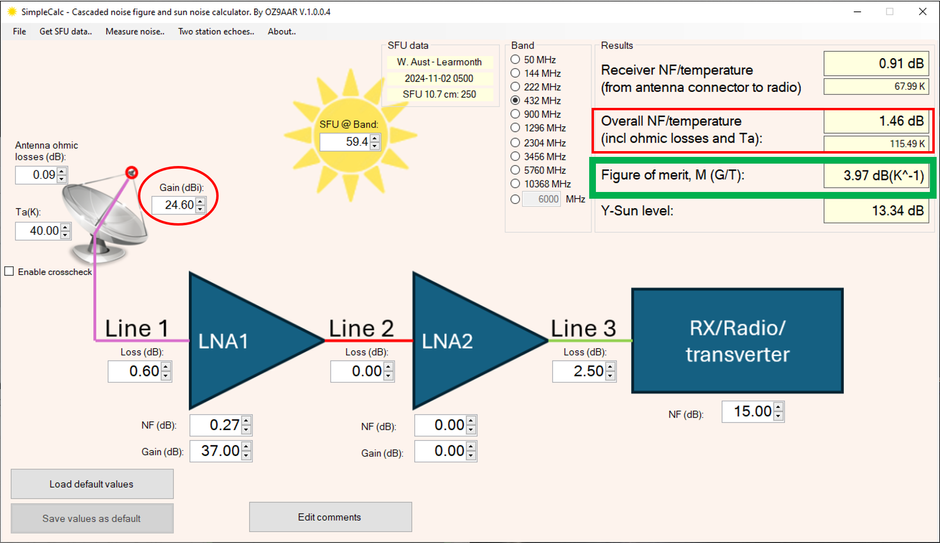
Task: Click the 115.49 K overall temperature value
Action: 876,143
